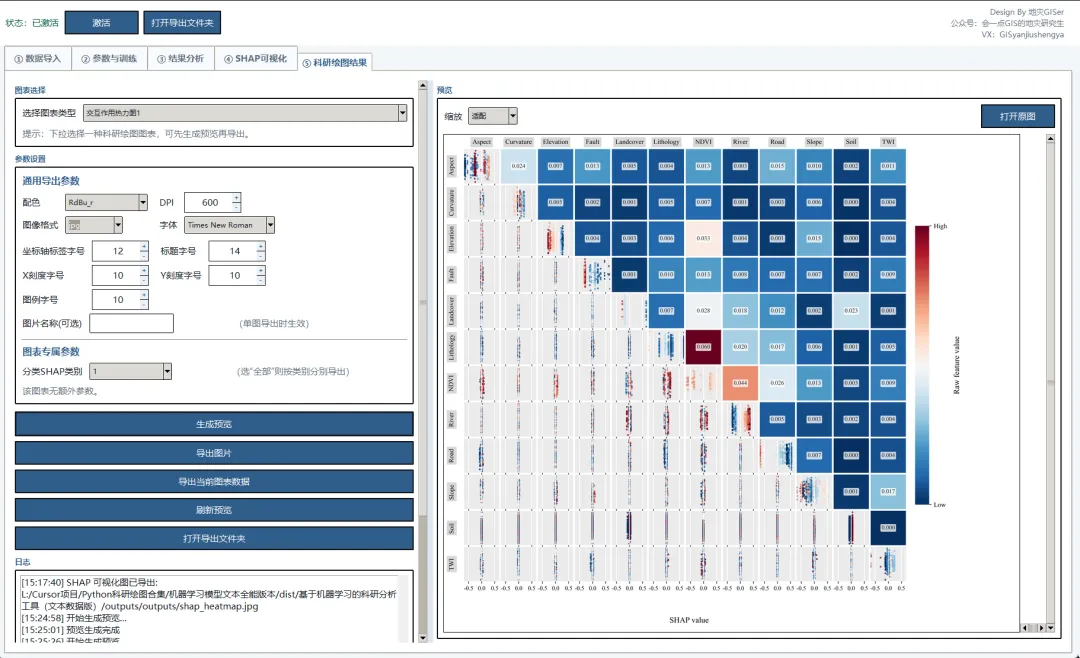Click preview vertical scrollbar up arrow
Viewport: 1080px width, 658px height.
coord(1050,138)
